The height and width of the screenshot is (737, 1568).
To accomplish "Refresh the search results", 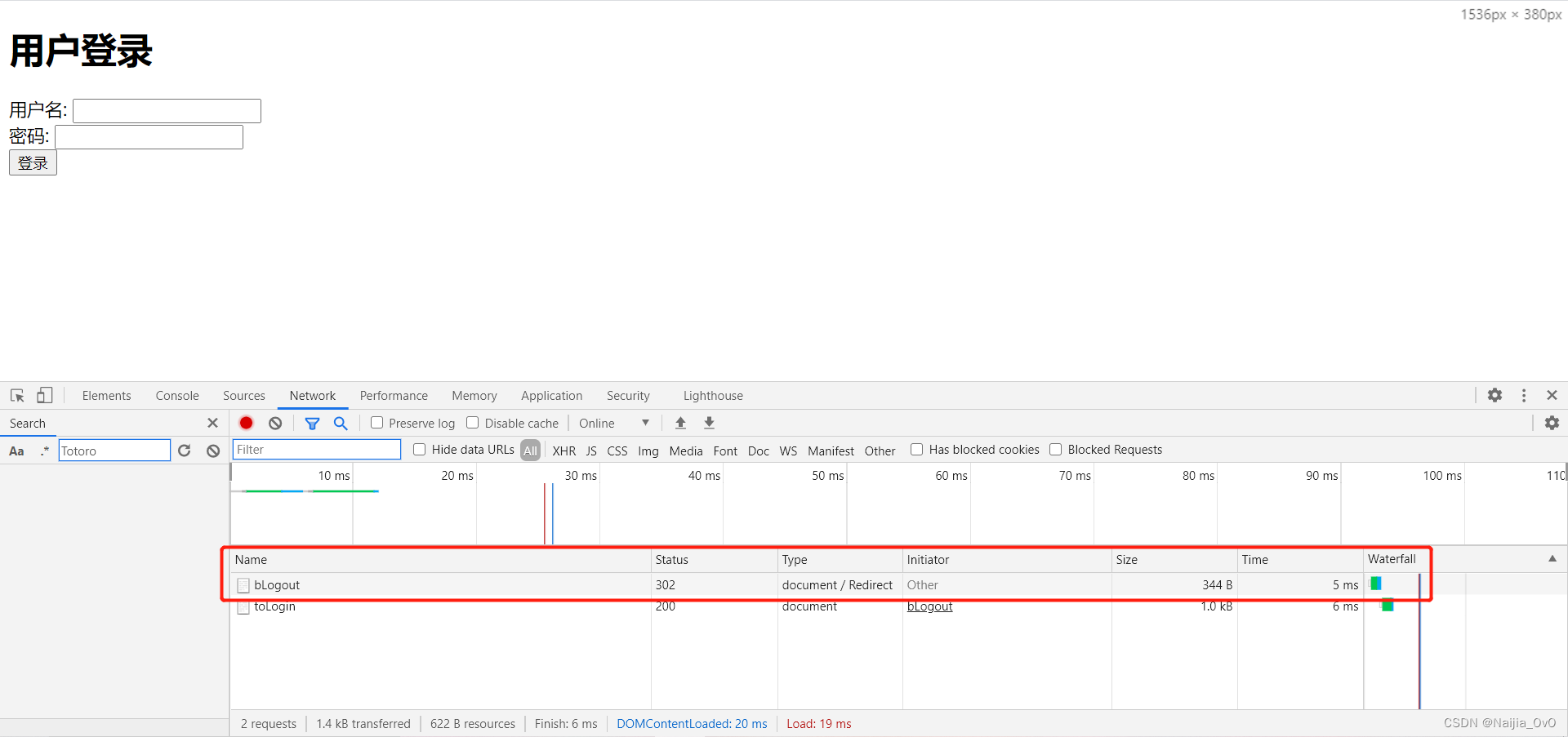I will tap(185, 451).
